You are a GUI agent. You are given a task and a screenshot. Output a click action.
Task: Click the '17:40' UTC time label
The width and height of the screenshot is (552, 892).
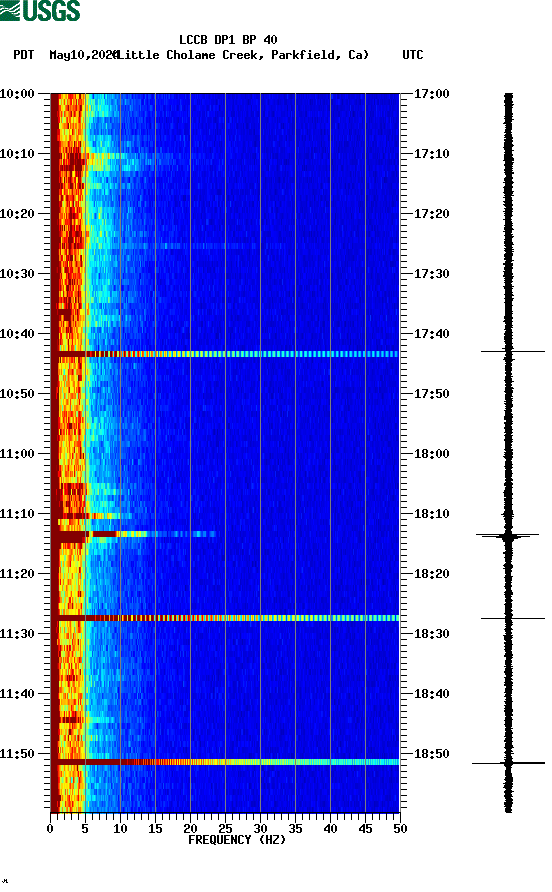pyautogui.click(x=431, y=333)
